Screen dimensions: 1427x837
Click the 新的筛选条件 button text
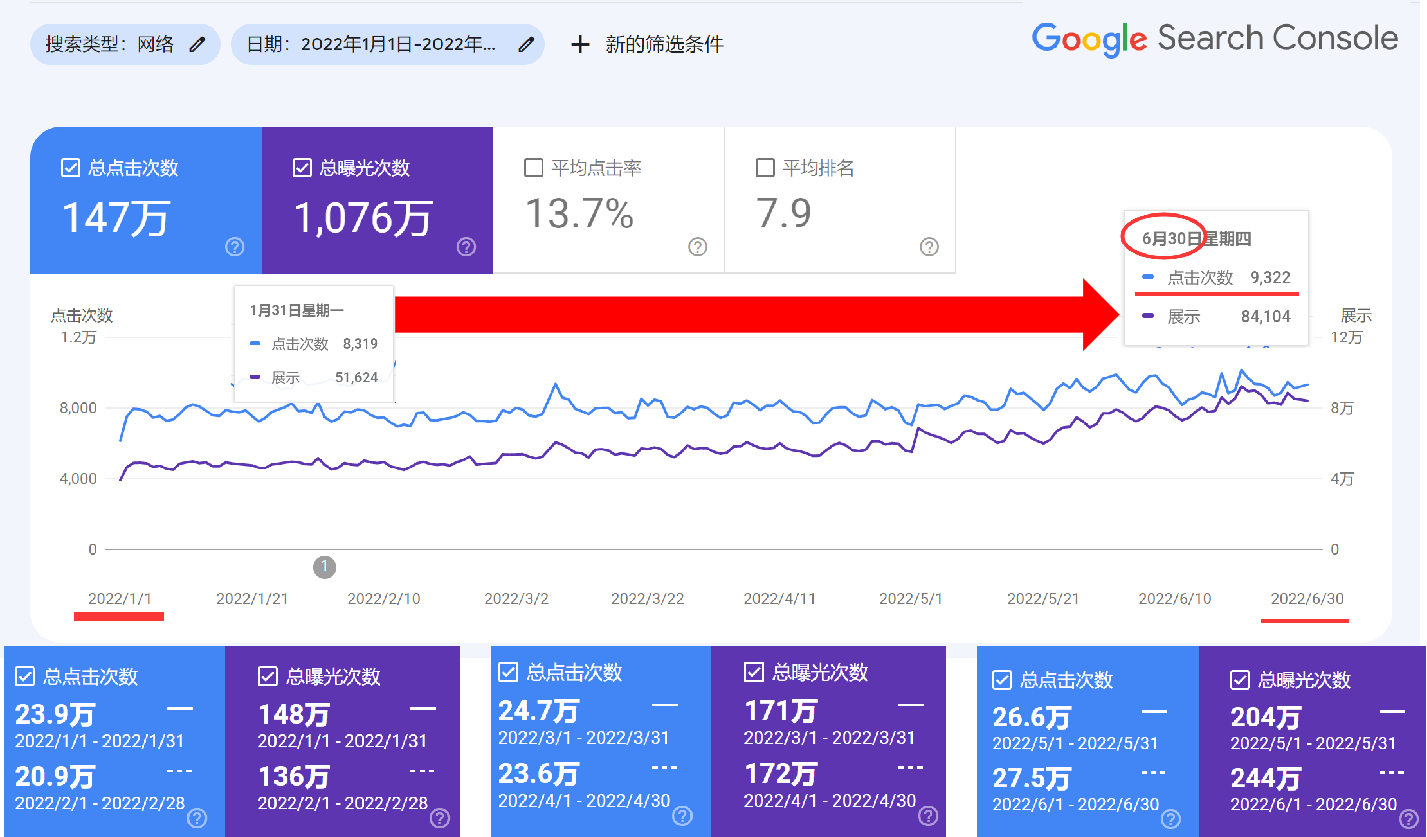pyautogui.click(x=664, y=44)
